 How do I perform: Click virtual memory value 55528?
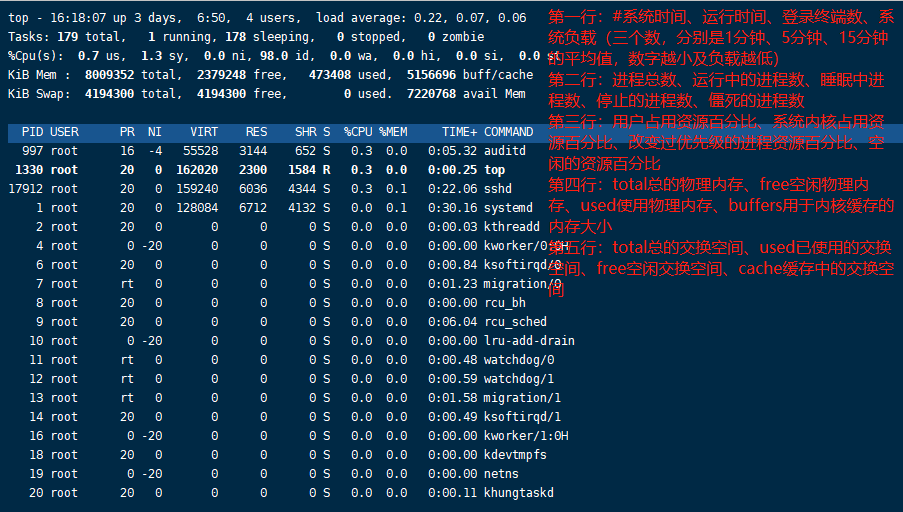click(200, 151)
